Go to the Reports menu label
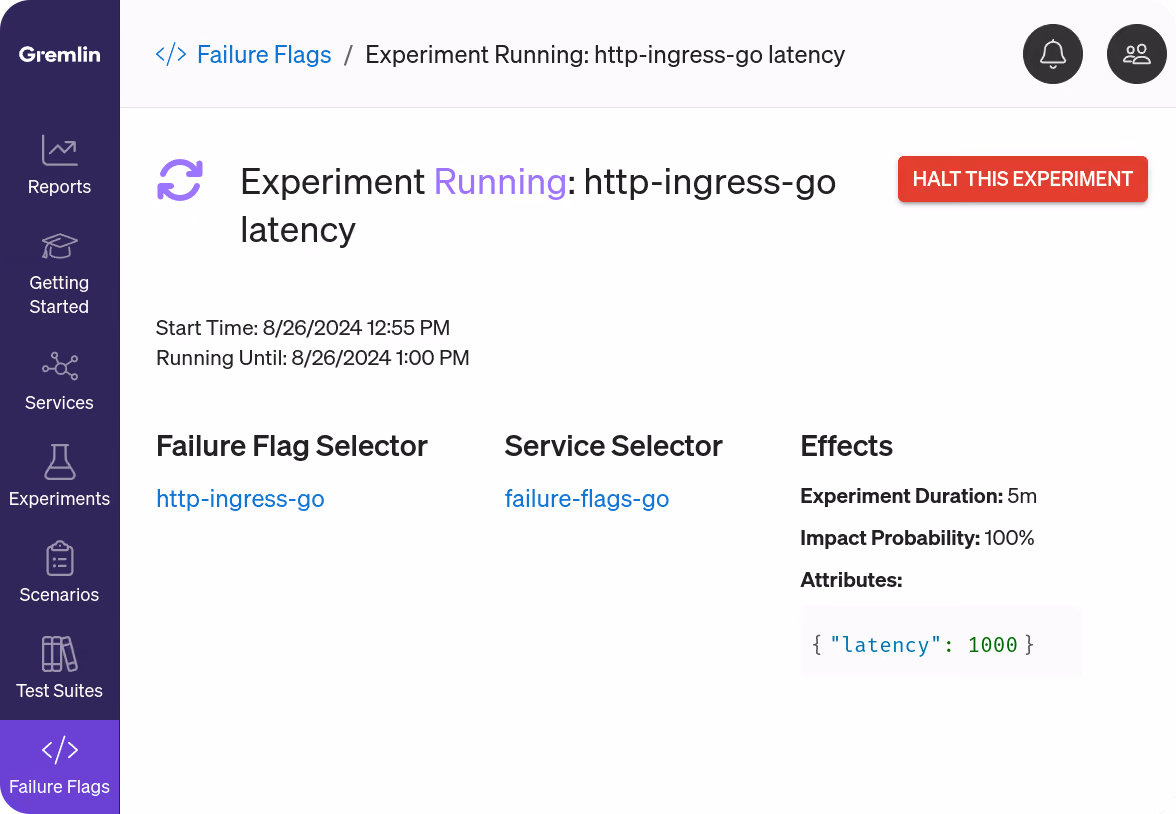 coord(59,187)
